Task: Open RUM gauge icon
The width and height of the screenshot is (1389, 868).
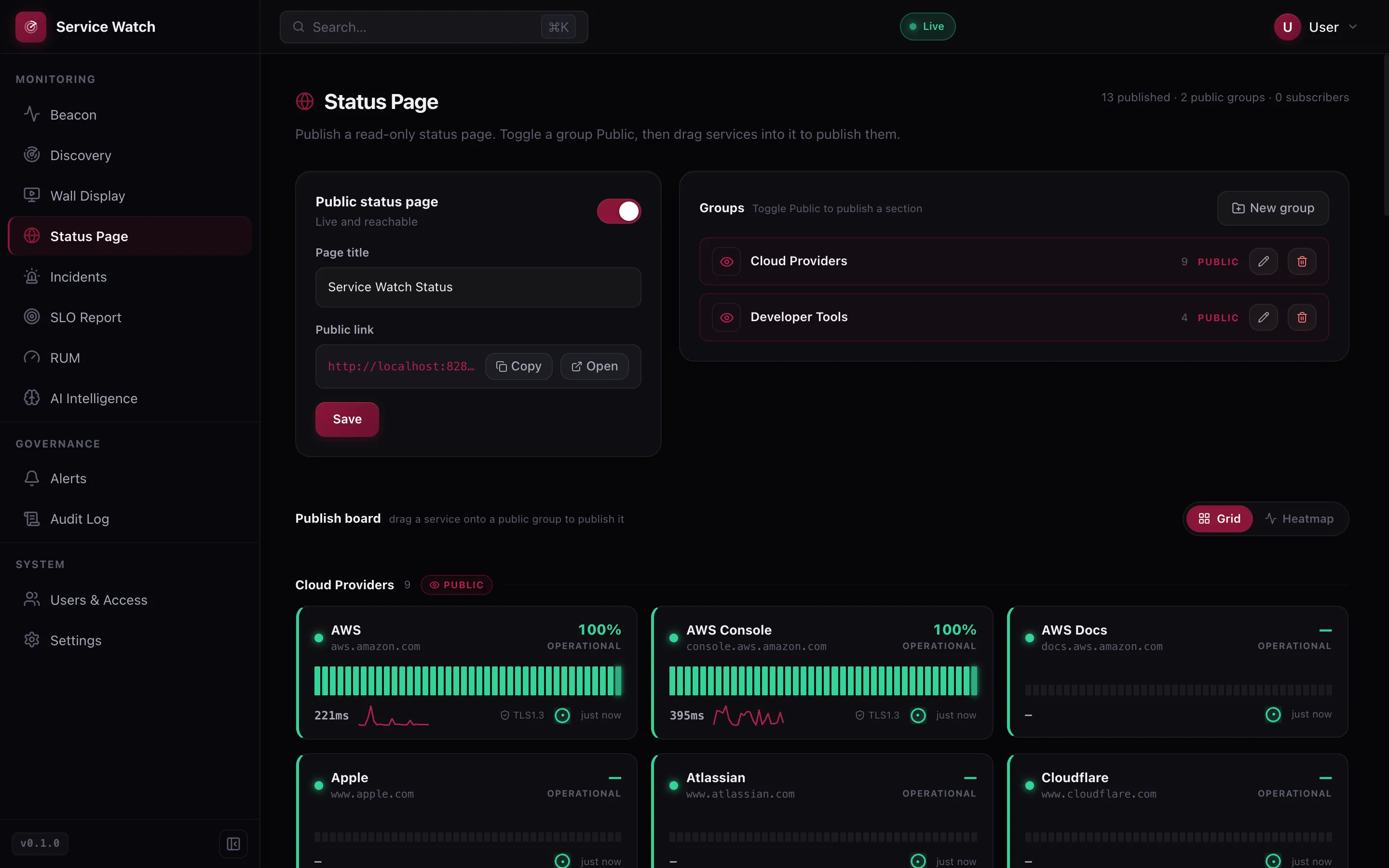Action: (x=31, y=358)
